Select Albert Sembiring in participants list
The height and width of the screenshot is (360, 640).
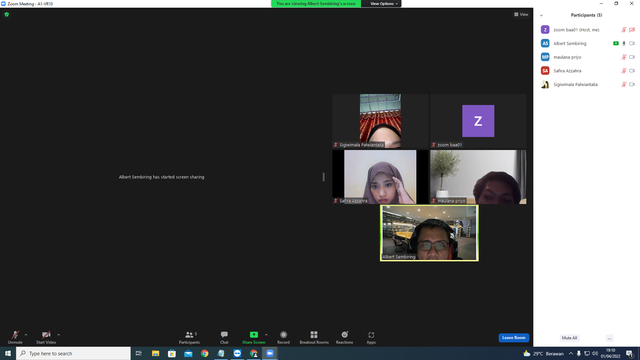click(587, 43)
